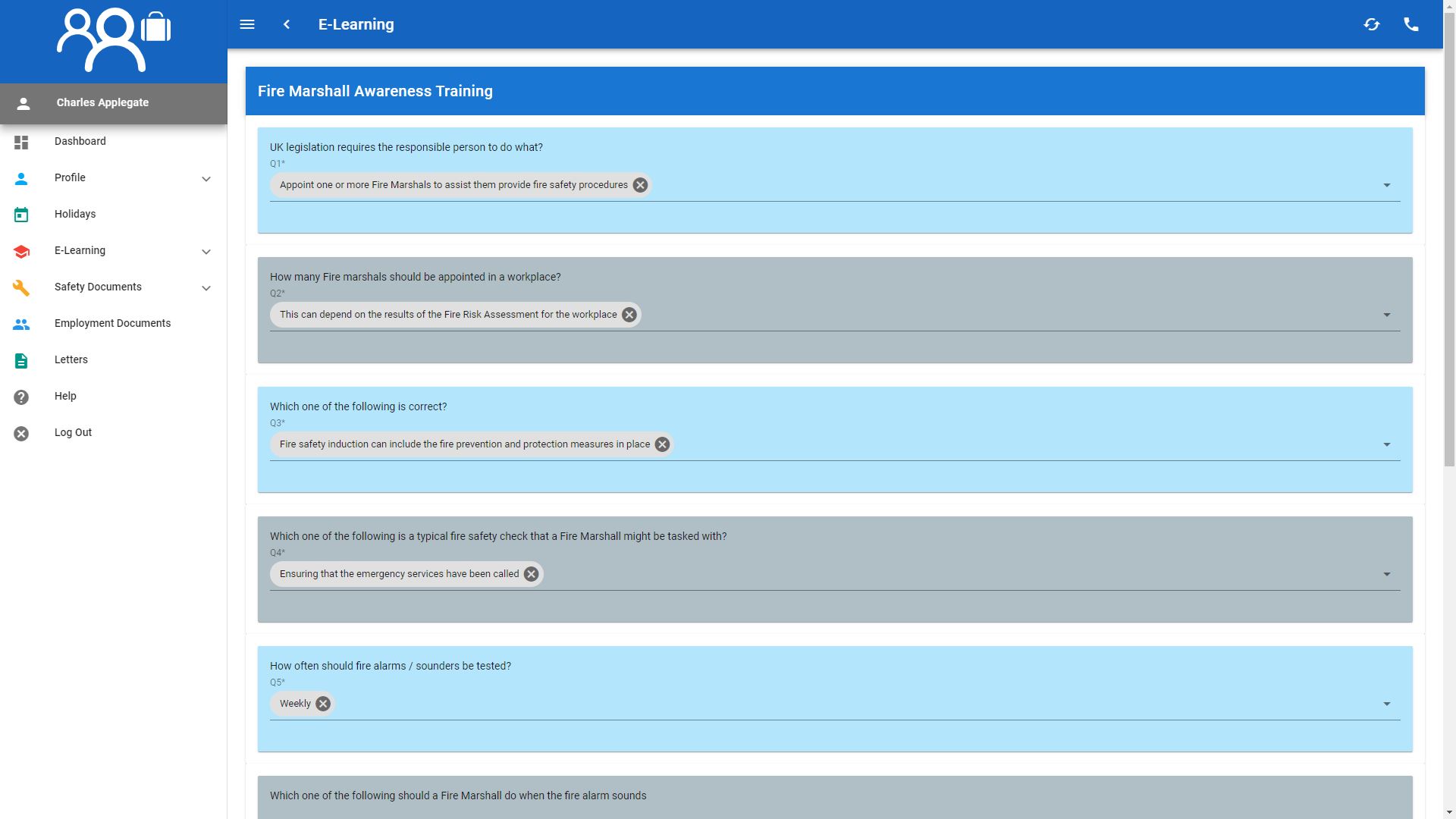Expand the Profile submenu chevron
This screenshot has width=1456, height=819.
coord(206,179)
